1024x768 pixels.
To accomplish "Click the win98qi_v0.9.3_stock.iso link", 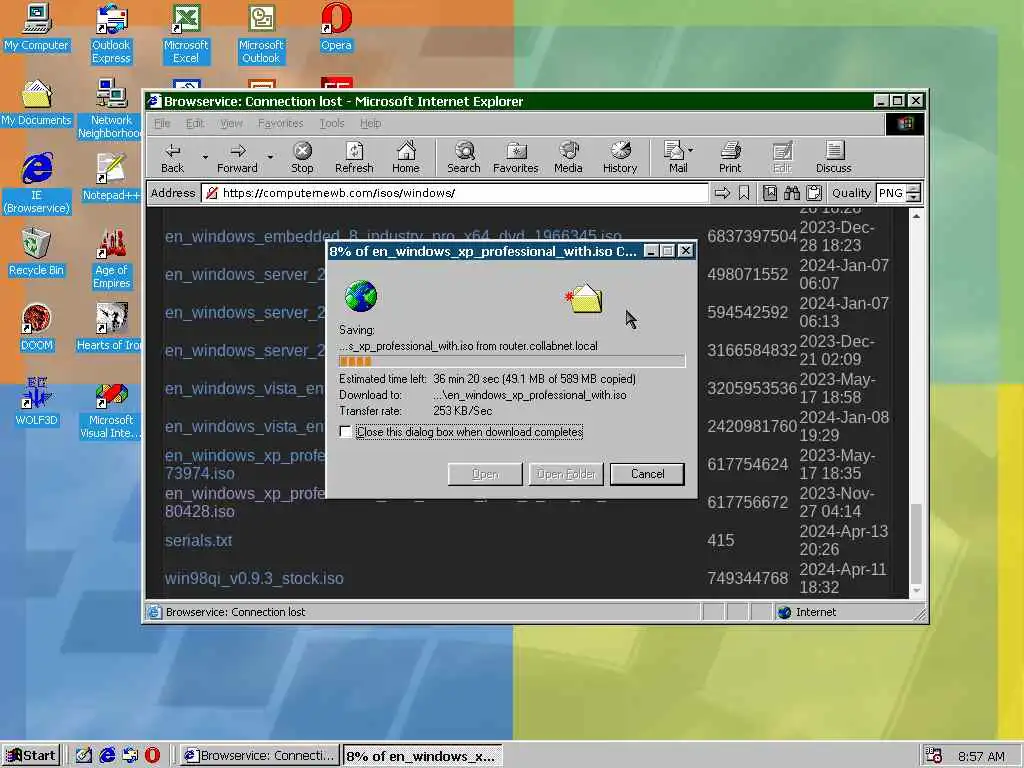I will 254,578.
